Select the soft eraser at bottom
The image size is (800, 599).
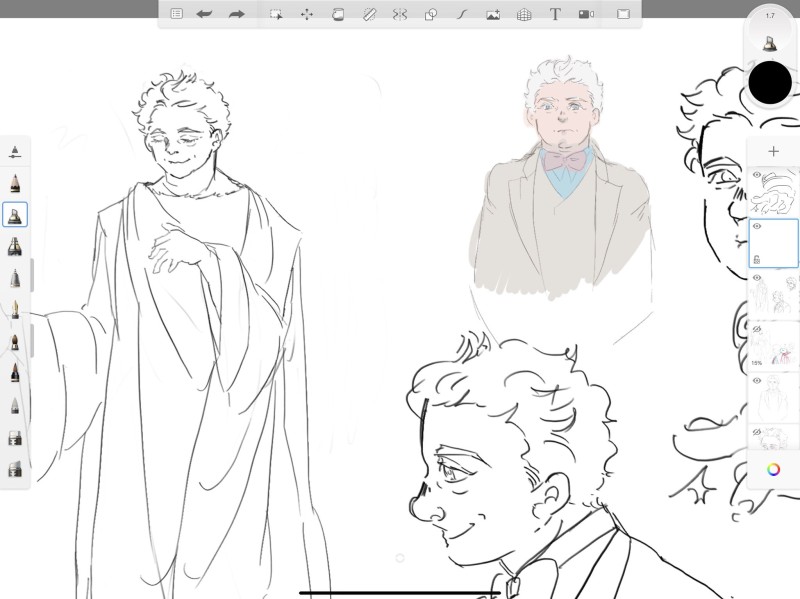15,469
